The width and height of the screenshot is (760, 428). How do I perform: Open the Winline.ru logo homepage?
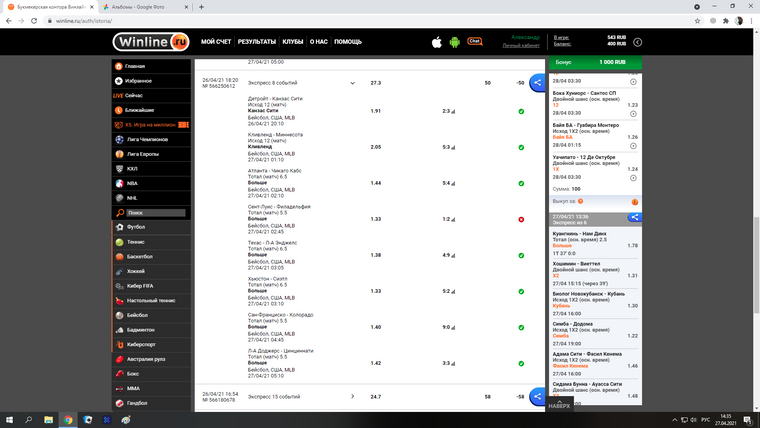point(151,42)
